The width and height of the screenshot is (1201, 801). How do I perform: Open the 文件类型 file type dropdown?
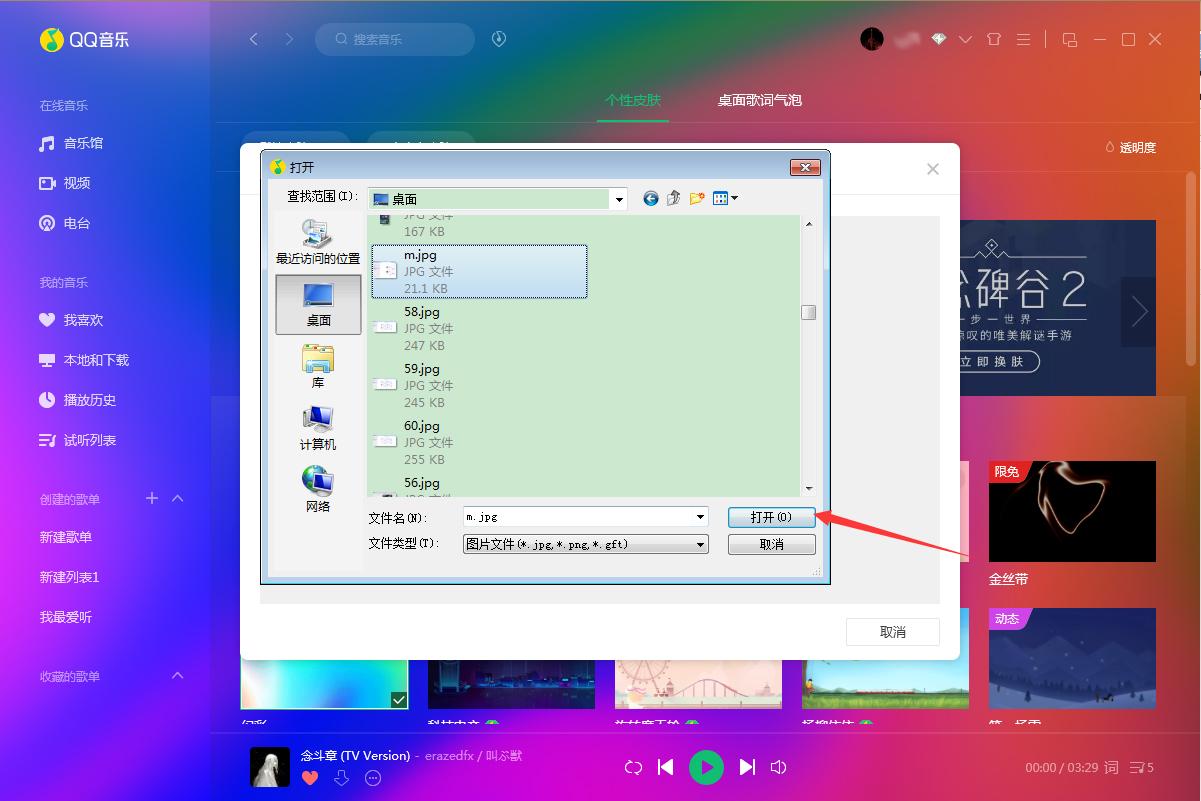pyautogui.click(x=701, y=544)
